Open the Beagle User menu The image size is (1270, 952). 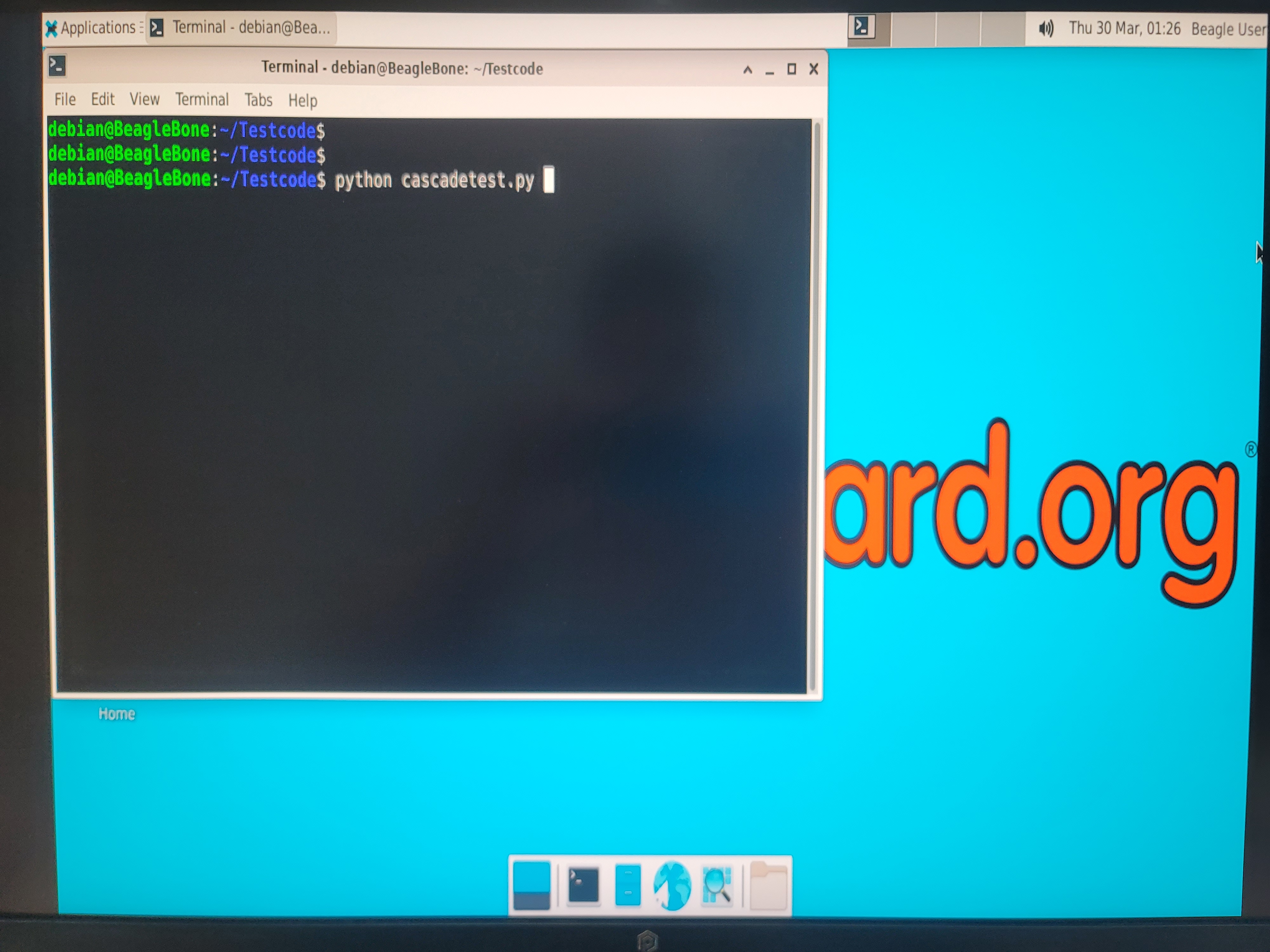(1229, 29)
